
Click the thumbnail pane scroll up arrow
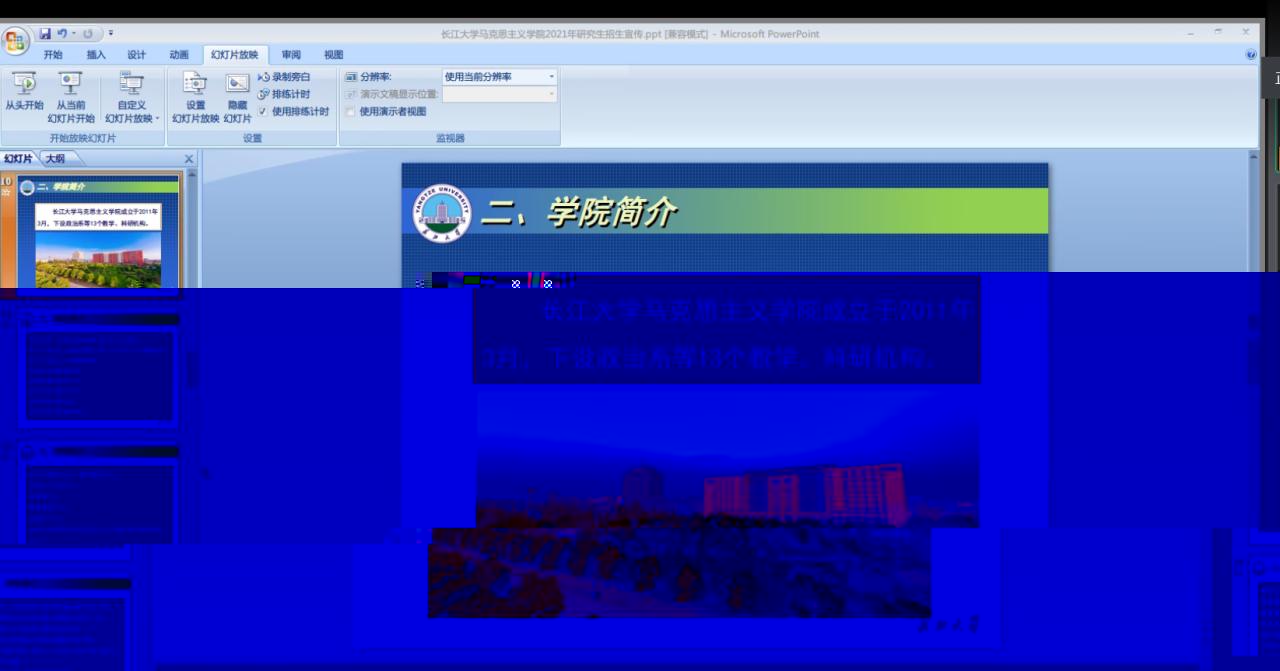tap(192, 175)
